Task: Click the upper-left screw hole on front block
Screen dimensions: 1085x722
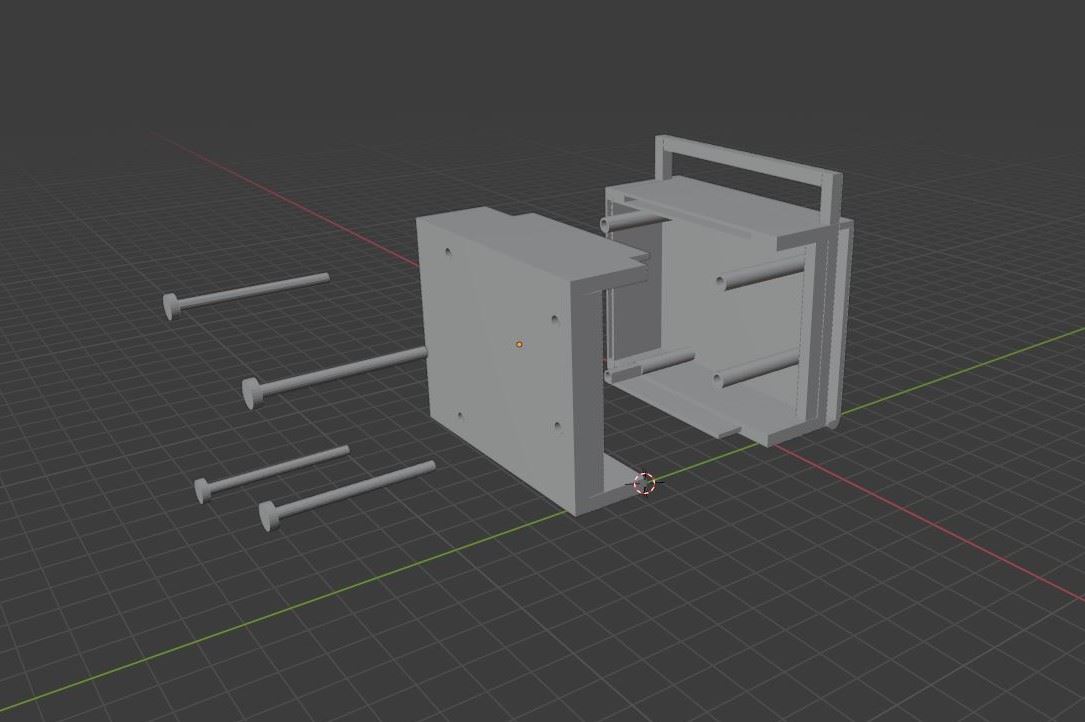Action: pyautogui.click(x=446, y=253)
